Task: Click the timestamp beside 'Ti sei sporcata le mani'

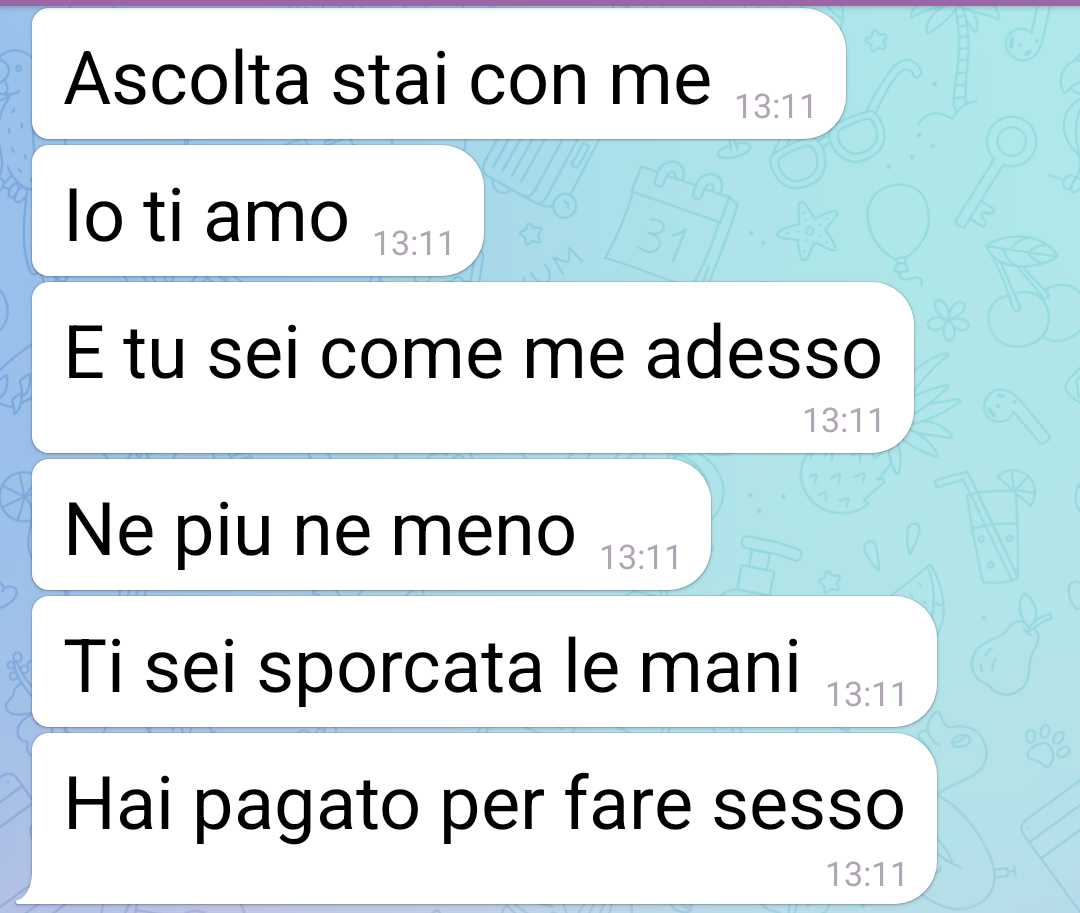Action: 866,694
